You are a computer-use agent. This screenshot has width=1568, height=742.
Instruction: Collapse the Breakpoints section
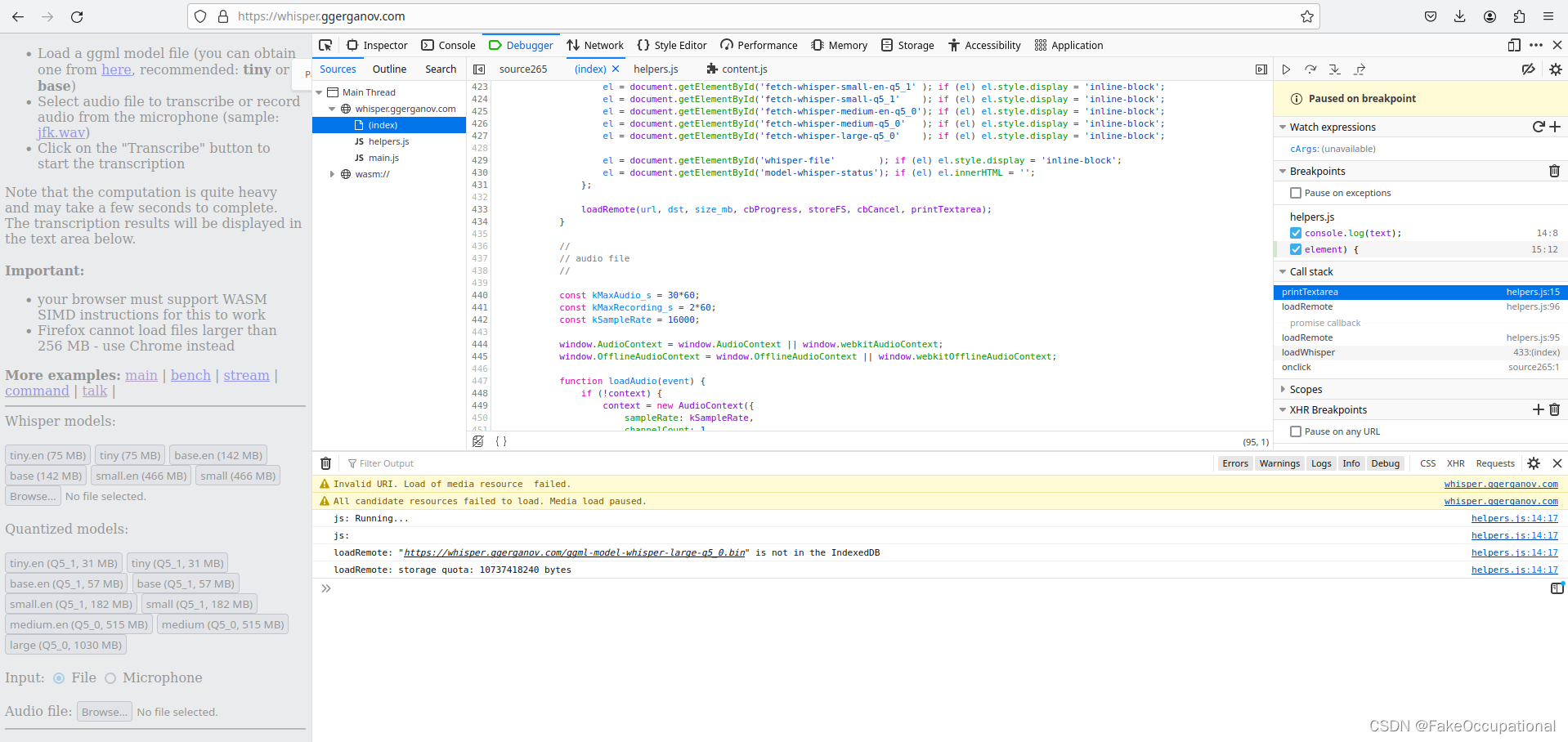[1283, 171]
